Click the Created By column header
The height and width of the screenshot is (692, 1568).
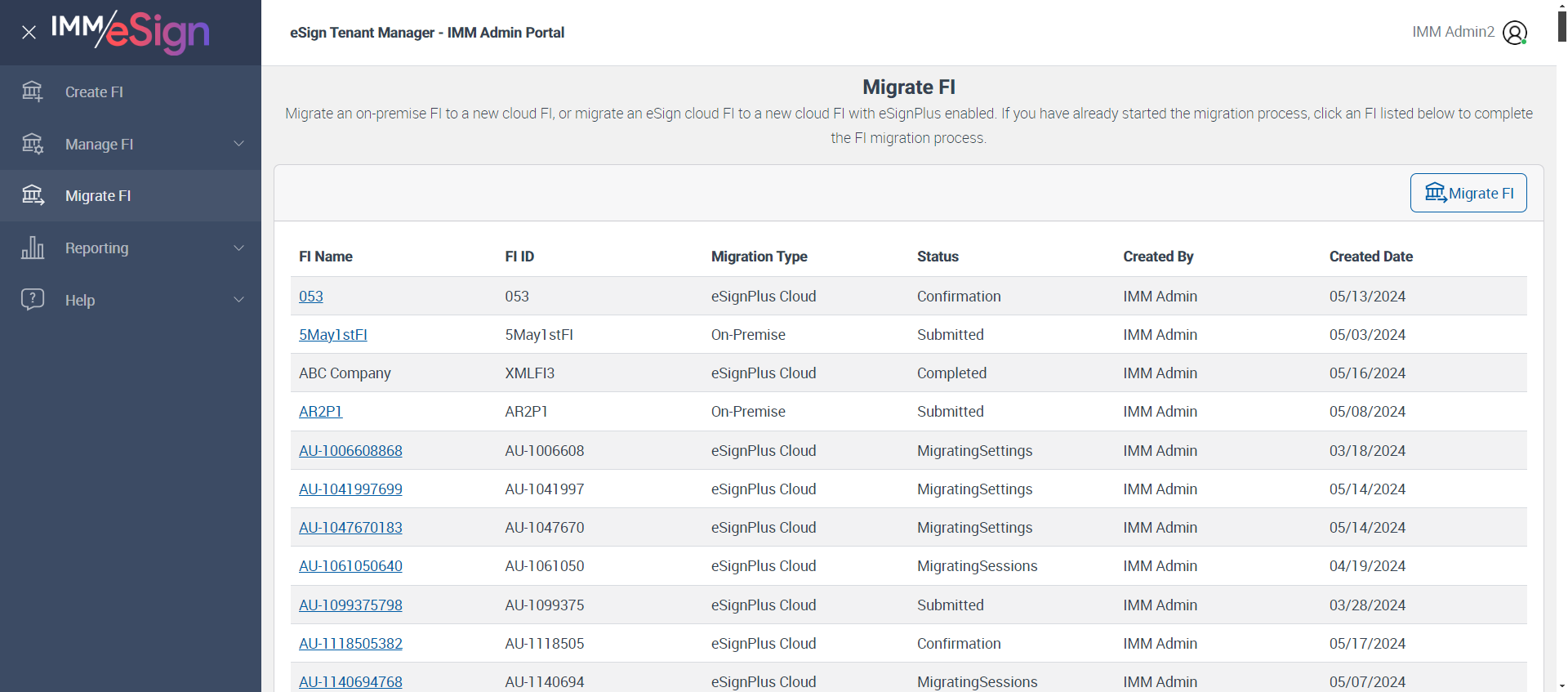pyautogui.click(x=1158, y=257)
